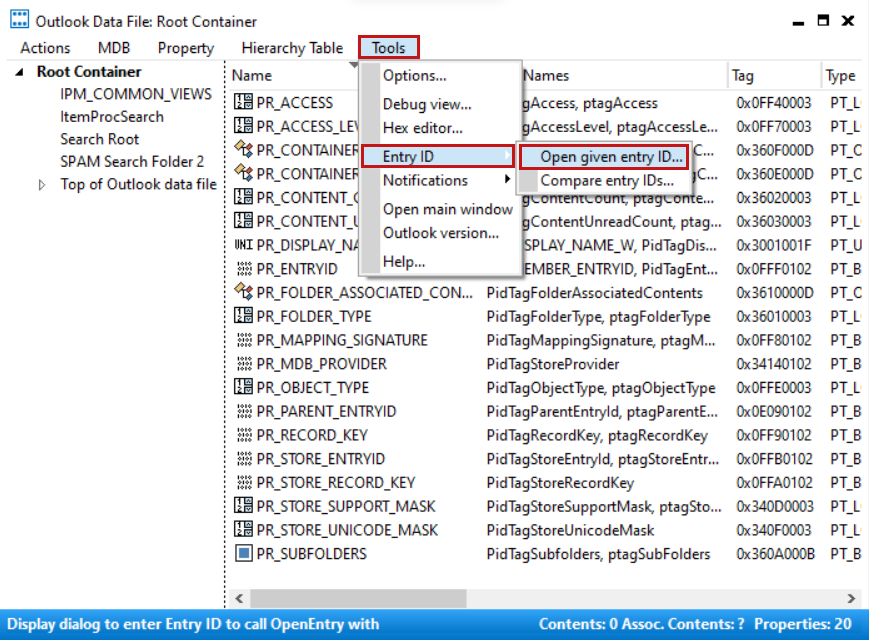This screenshot has height=640, width=869.
Task: Select Open given entry ID...
Action: click(x=604, y=157)
